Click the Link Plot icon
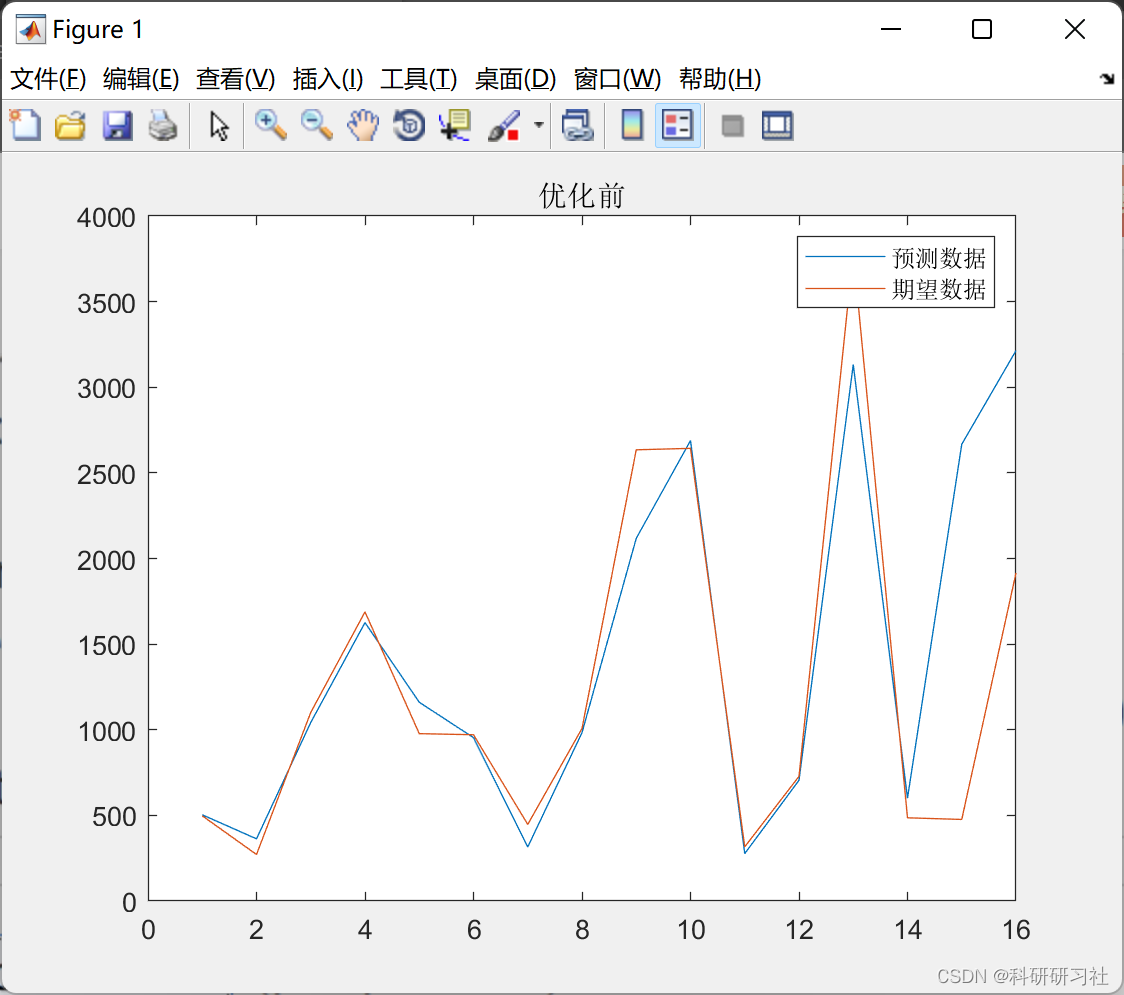 pos(578,125)
